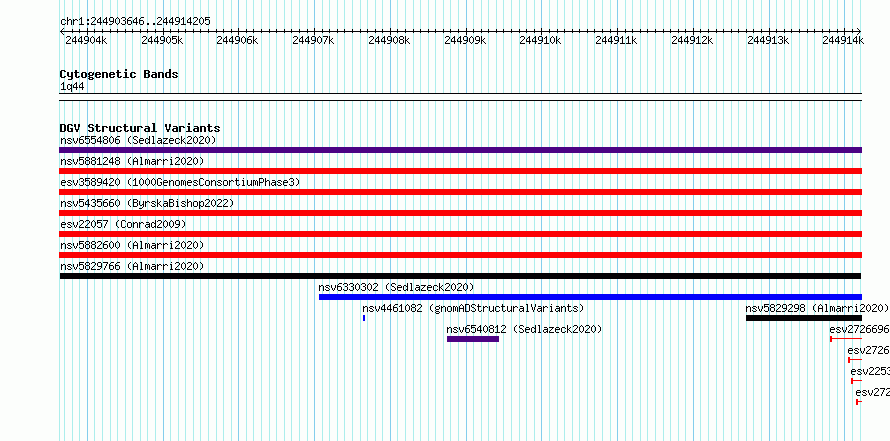Click the 244910k ruler label
The height and width of the screenshot is (441, 890).
[540, 40]
